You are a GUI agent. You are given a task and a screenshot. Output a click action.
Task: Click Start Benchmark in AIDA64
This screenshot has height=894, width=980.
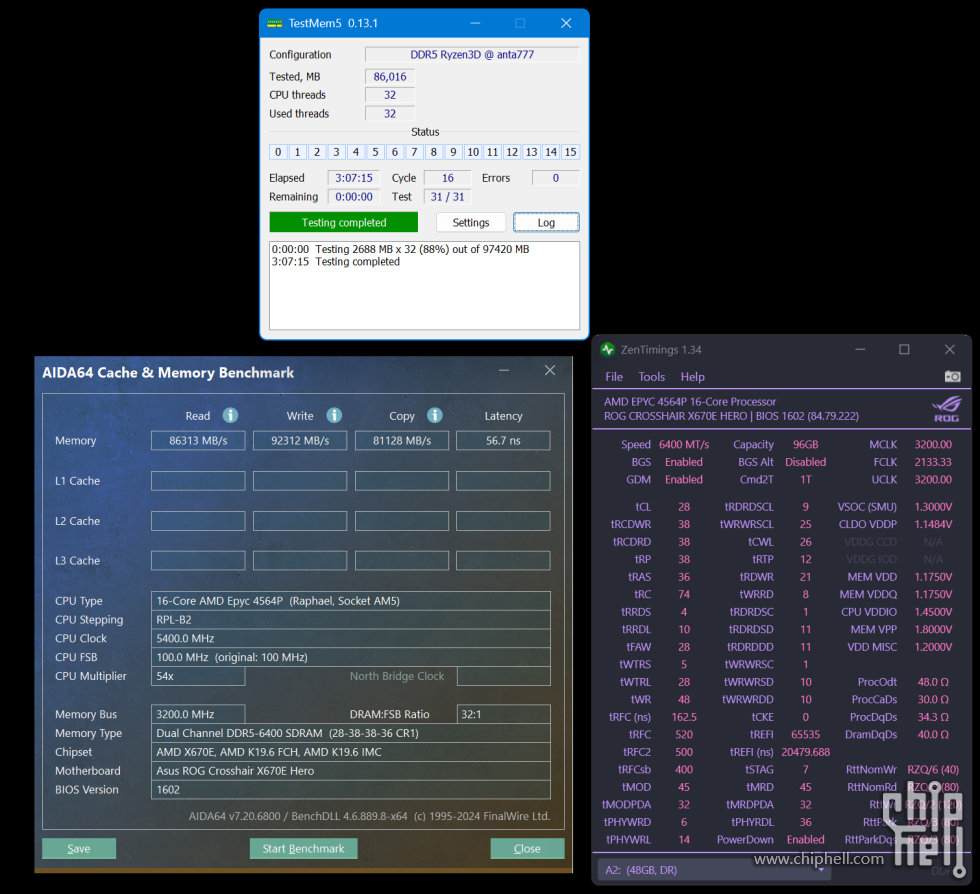tap(303, 848)
